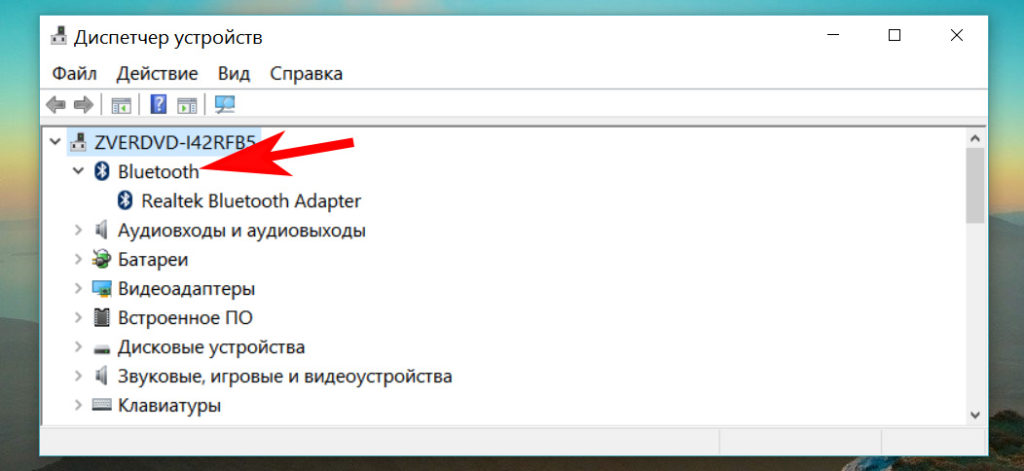Click the Батареи battery category icon

[x=101, y=260]
